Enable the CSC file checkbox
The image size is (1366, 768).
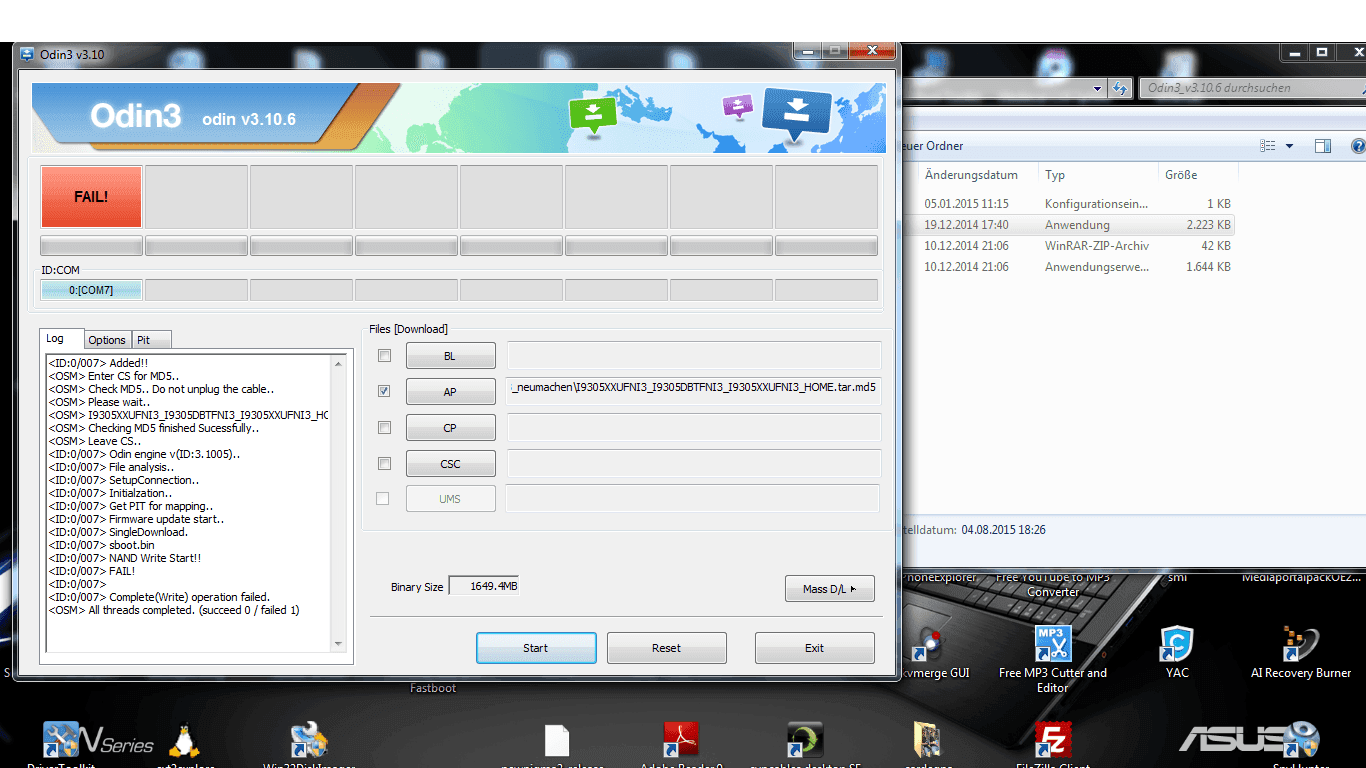[x=384, y=463]
